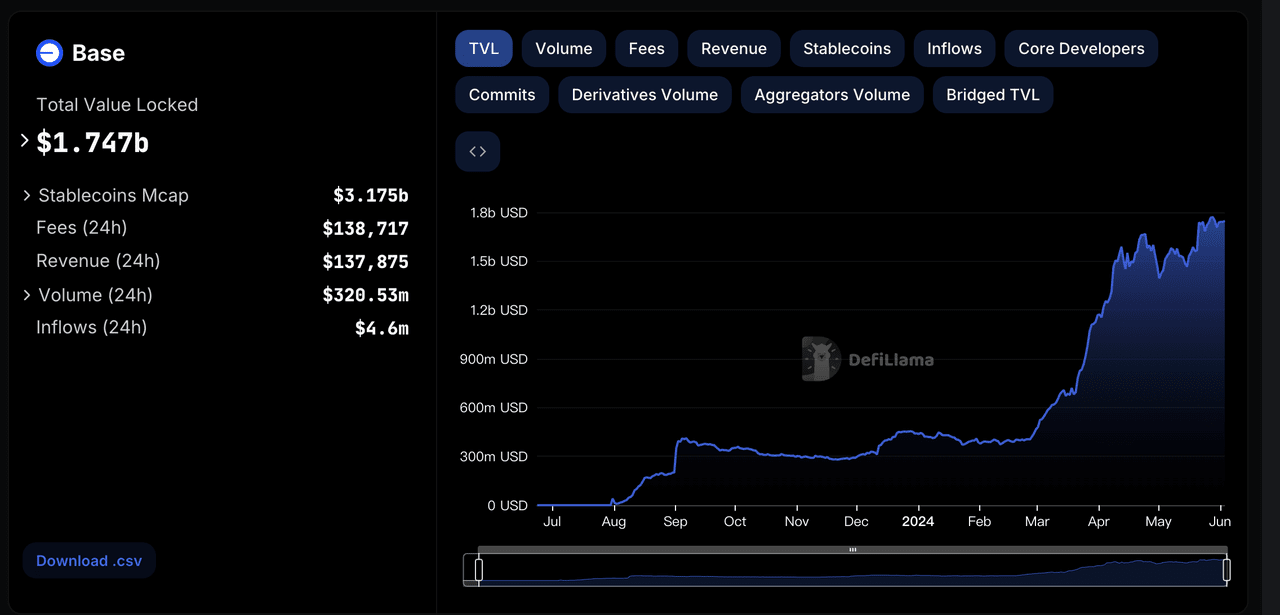Click the Download .csv button

click(88, 560)
